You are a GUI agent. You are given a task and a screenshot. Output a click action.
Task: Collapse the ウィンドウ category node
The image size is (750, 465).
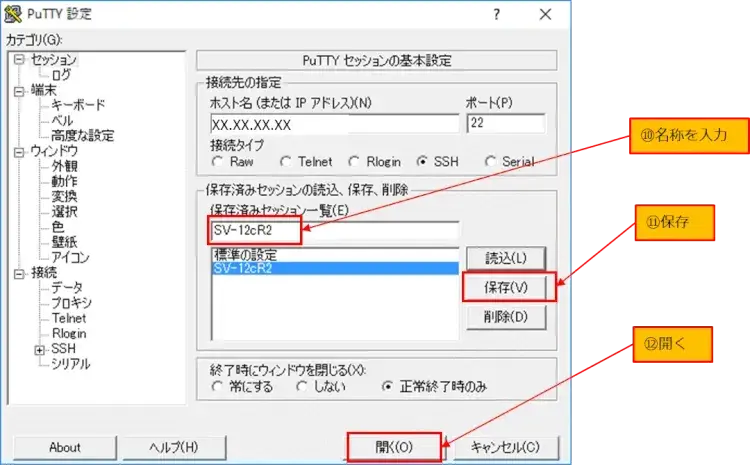click(x=17, y=151)
